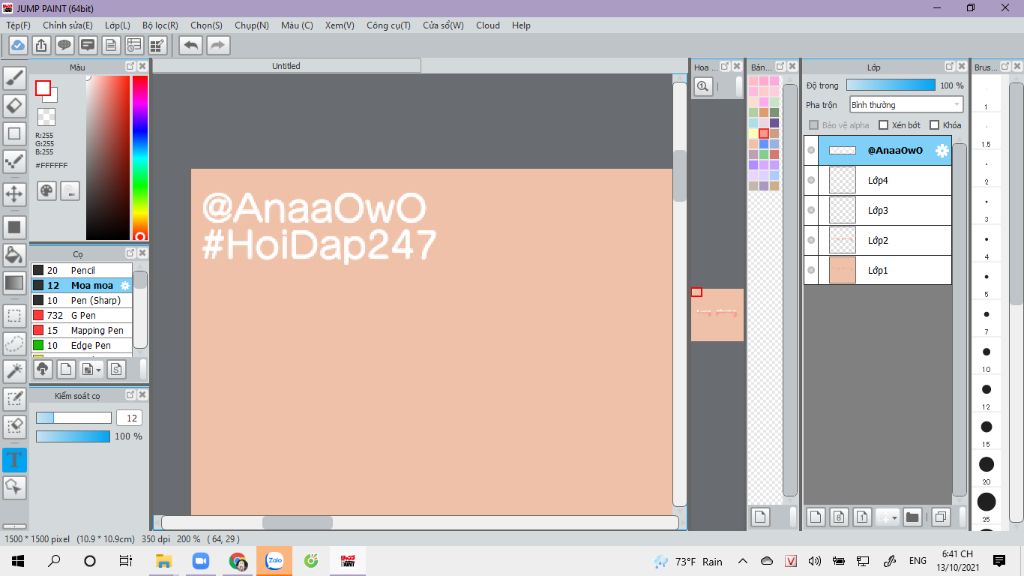Click the Undo arrow in toolbar
The height and width of the screenshot is (576, 1024).
point(191,45)
